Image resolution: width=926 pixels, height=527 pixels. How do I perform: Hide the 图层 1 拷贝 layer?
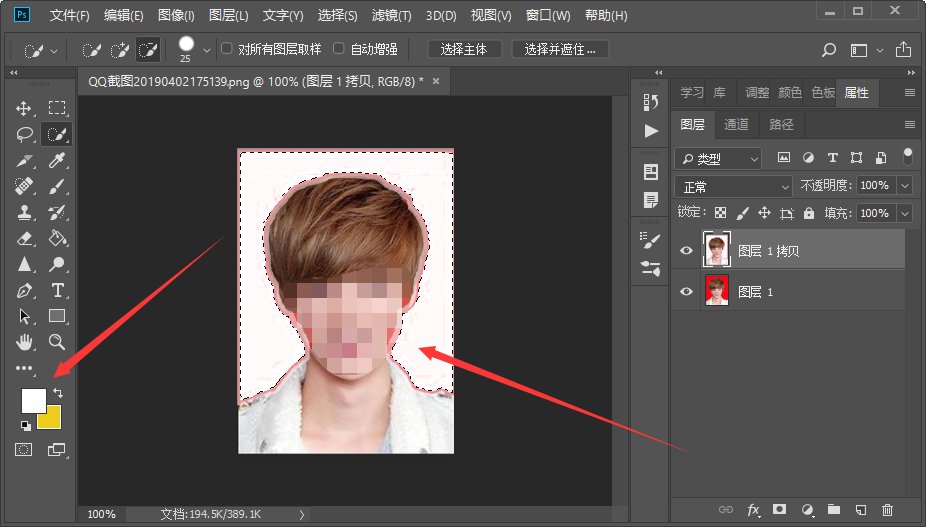click(x=686, y=251)
